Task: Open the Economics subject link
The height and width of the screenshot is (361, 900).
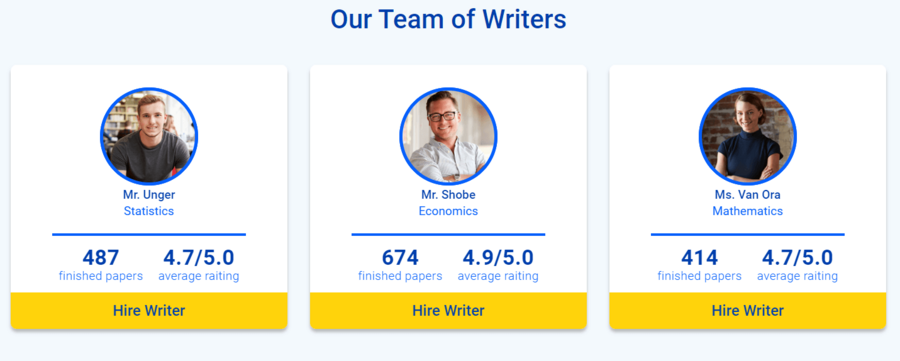Action: click(x=448, y=211)
